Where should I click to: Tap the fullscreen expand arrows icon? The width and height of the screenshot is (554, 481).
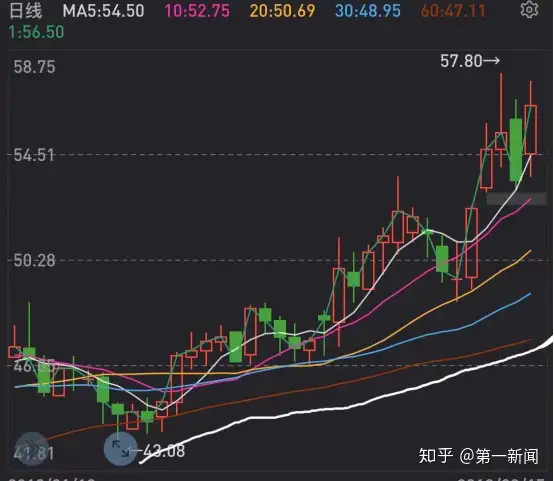point(121,448)
